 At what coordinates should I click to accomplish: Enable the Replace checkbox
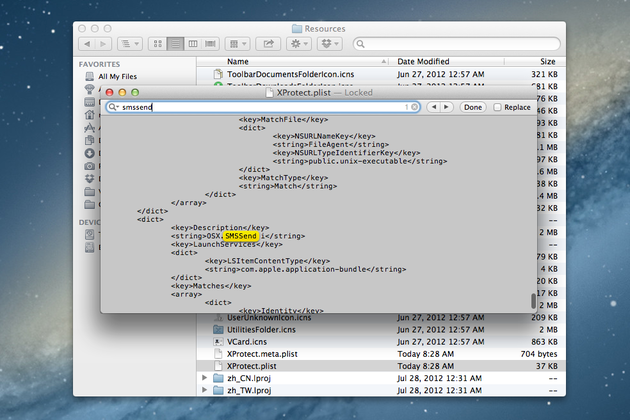click(498, 107)
